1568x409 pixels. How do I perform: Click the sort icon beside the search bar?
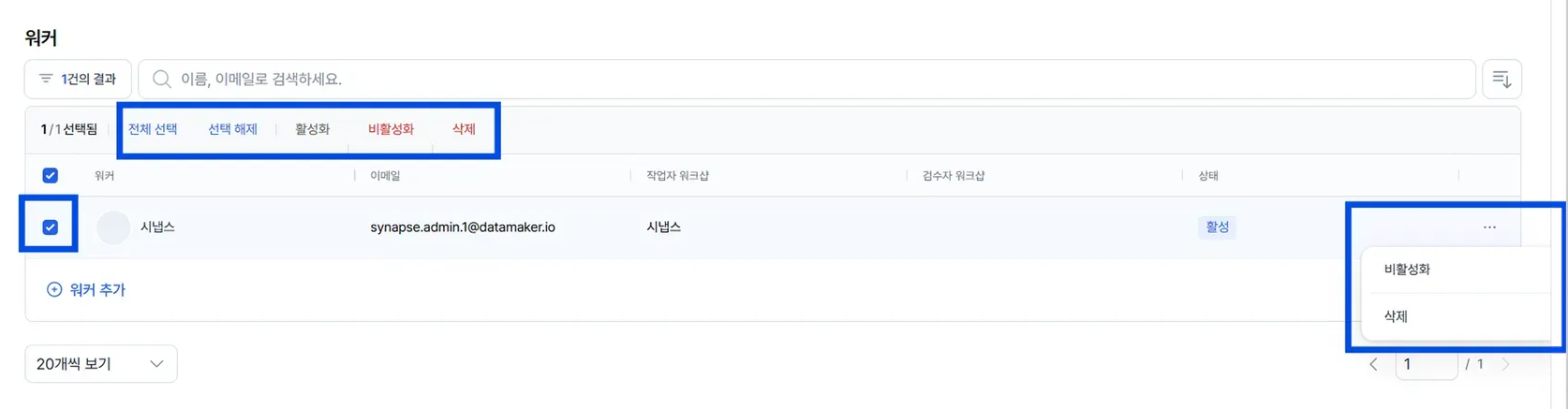pos(1501,80)
